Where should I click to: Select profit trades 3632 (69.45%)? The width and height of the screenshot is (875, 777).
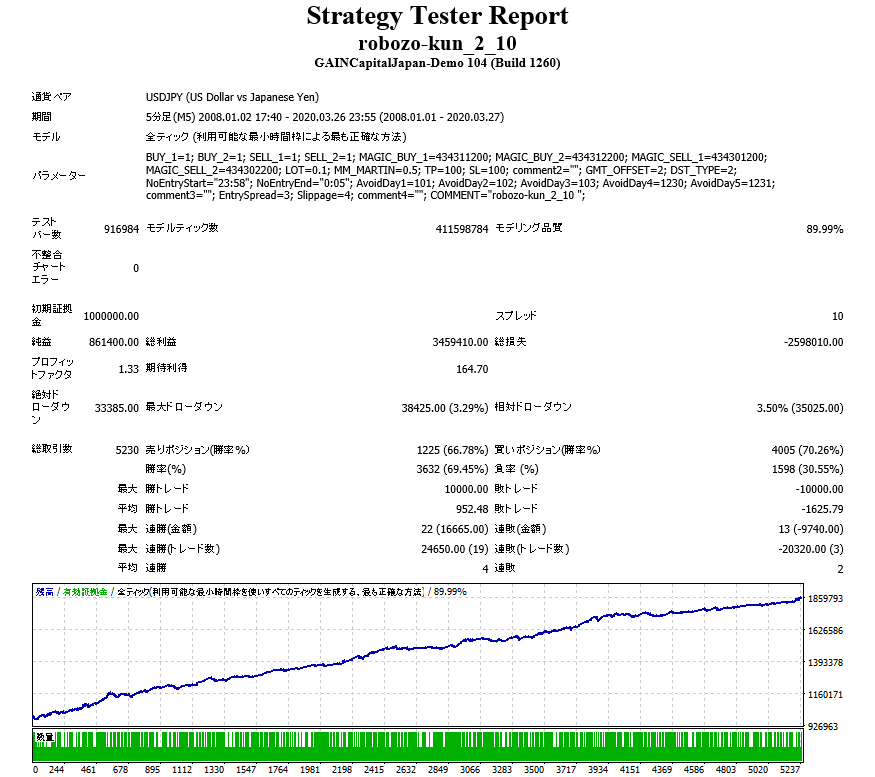pos(452,469)
